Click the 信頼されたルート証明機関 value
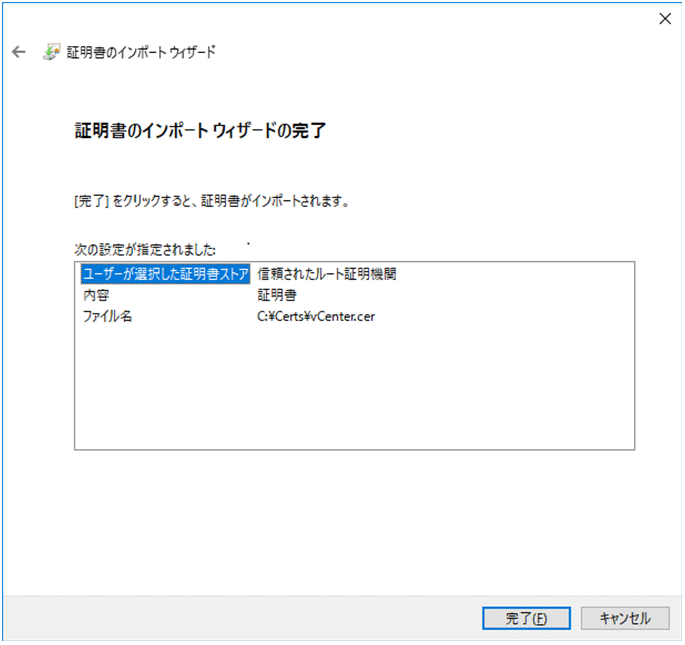685x645 pixels. click(x=327, y=274)
